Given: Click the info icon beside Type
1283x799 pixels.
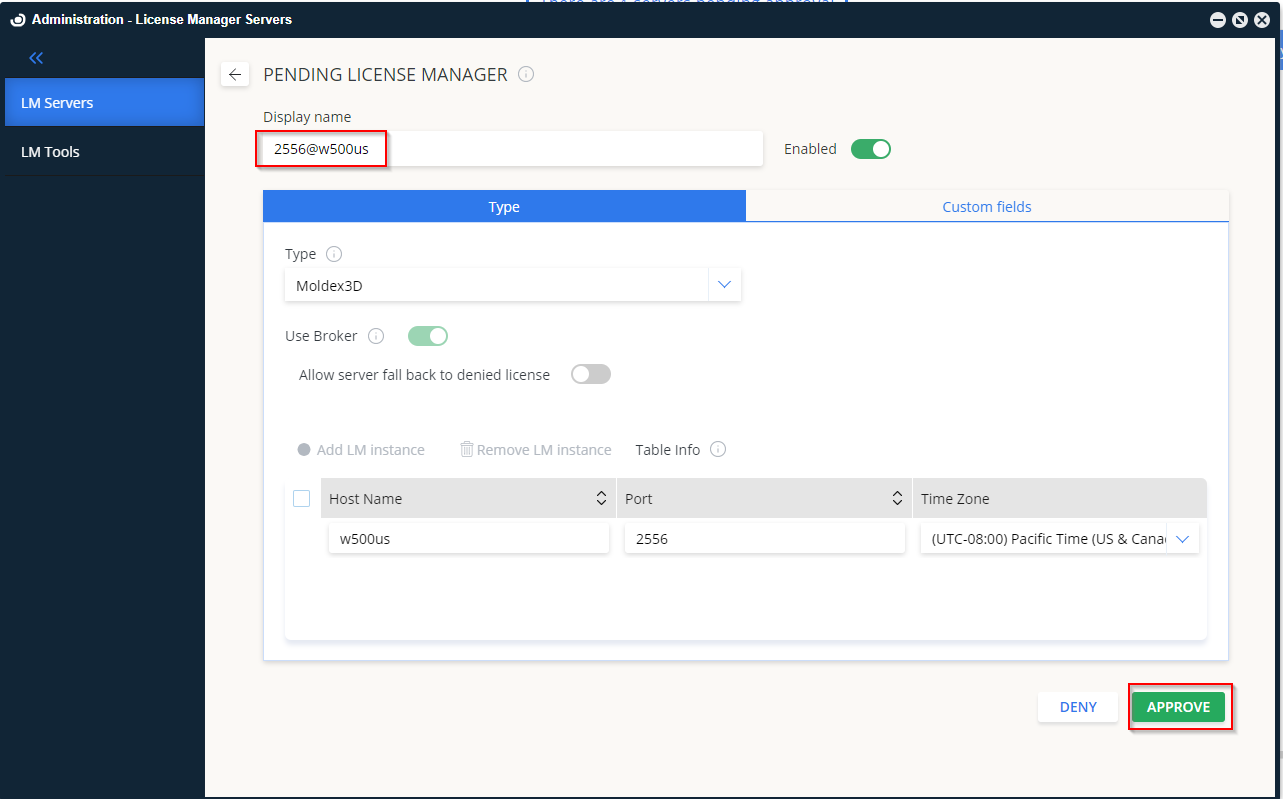Looking at the screenshot, I should (x=334, y=253).
